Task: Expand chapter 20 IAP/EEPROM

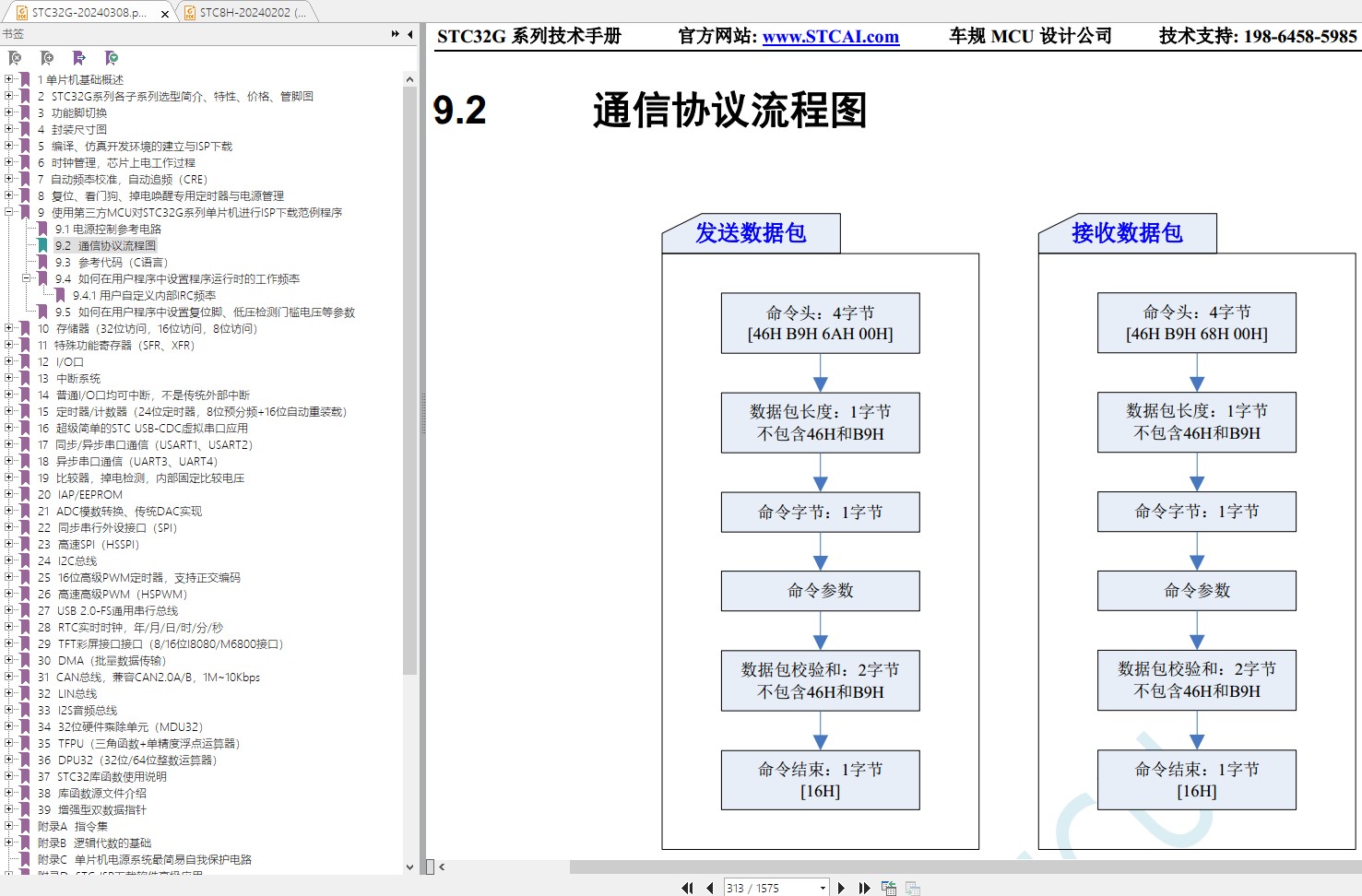Action: pos(9,494)
